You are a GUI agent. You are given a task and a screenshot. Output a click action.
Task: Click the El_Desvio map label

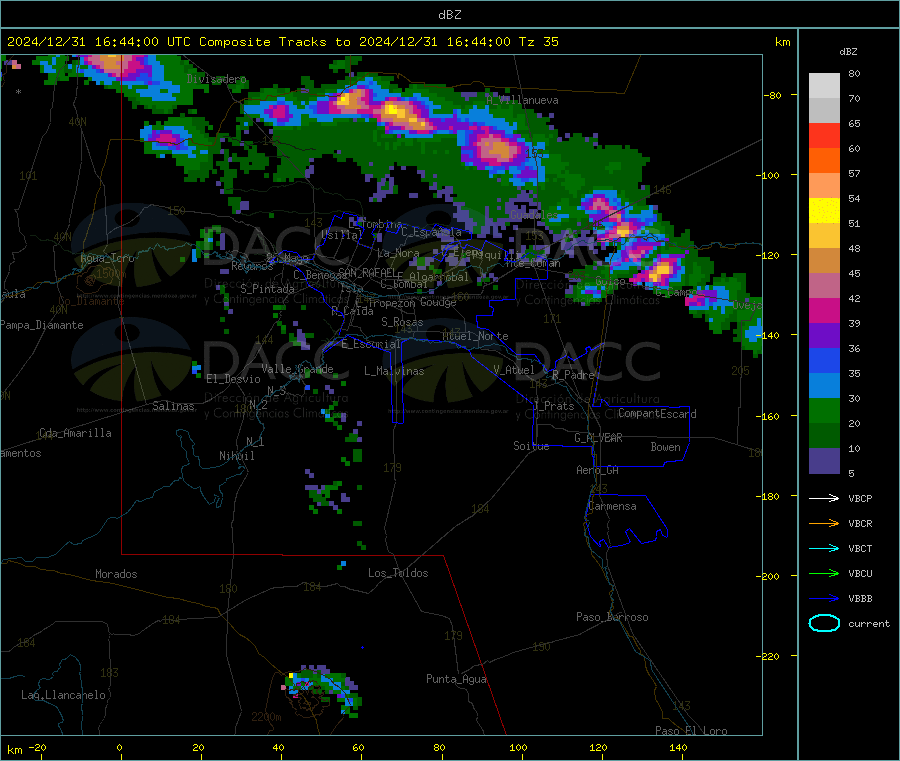[234, 379]
